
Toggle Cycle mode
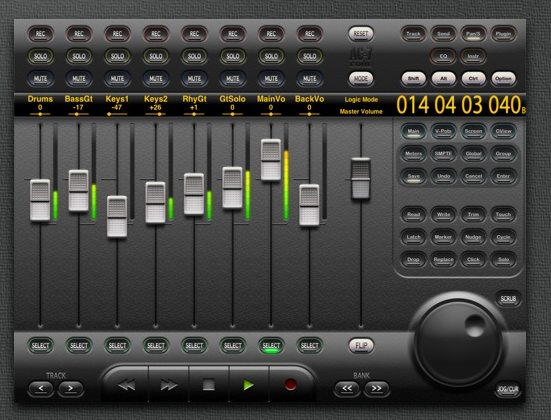coord(503,237)
